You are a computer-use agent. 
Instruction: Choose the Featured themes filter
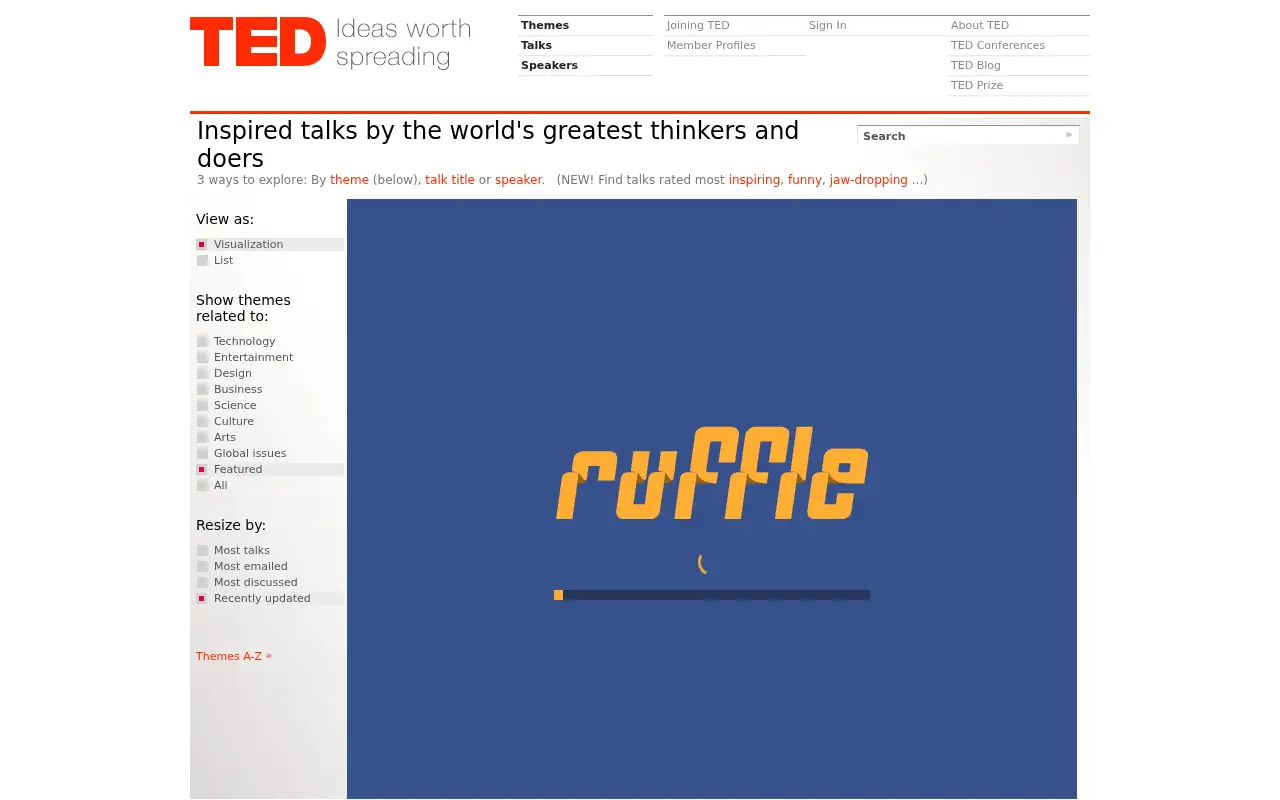pos(269,469)
